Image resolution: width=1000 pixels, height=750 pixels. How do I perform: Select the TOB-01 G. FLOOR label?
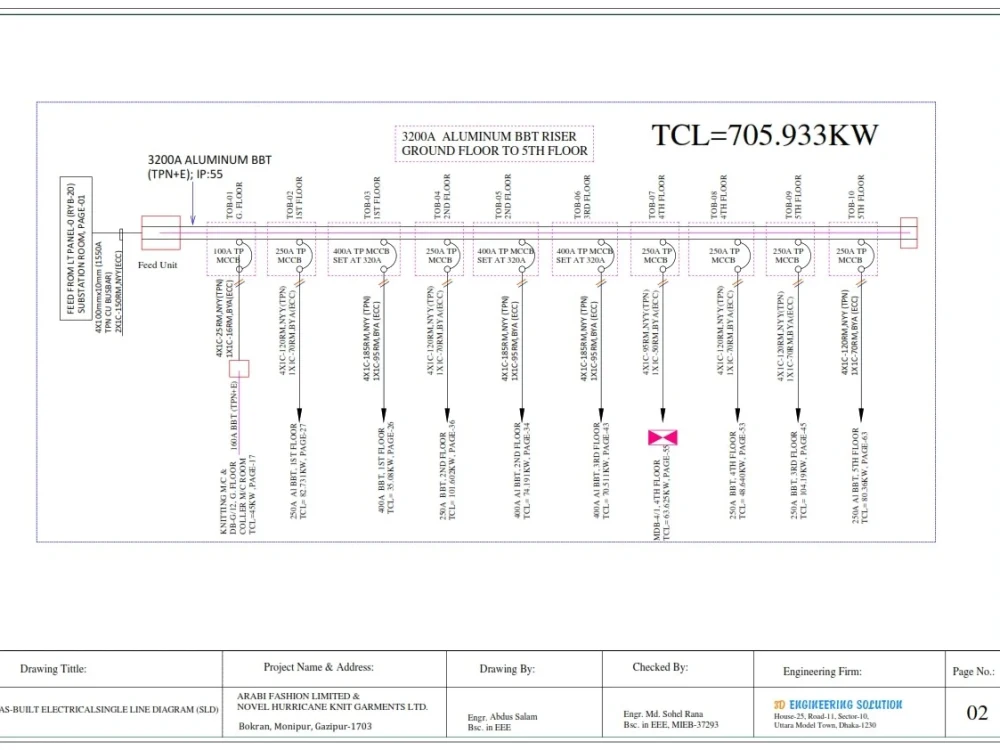(x=235, y=200)
